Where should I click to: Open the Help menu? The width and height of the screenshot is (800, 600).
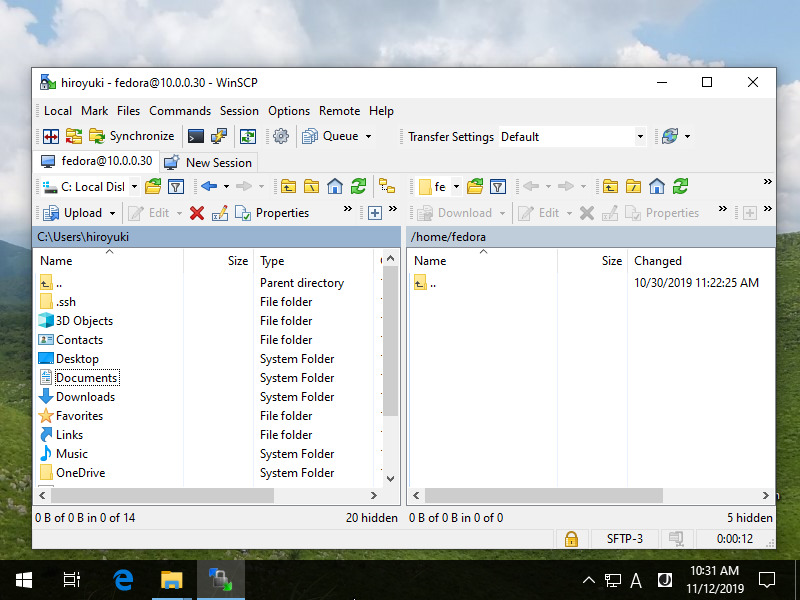pos(381,111)
